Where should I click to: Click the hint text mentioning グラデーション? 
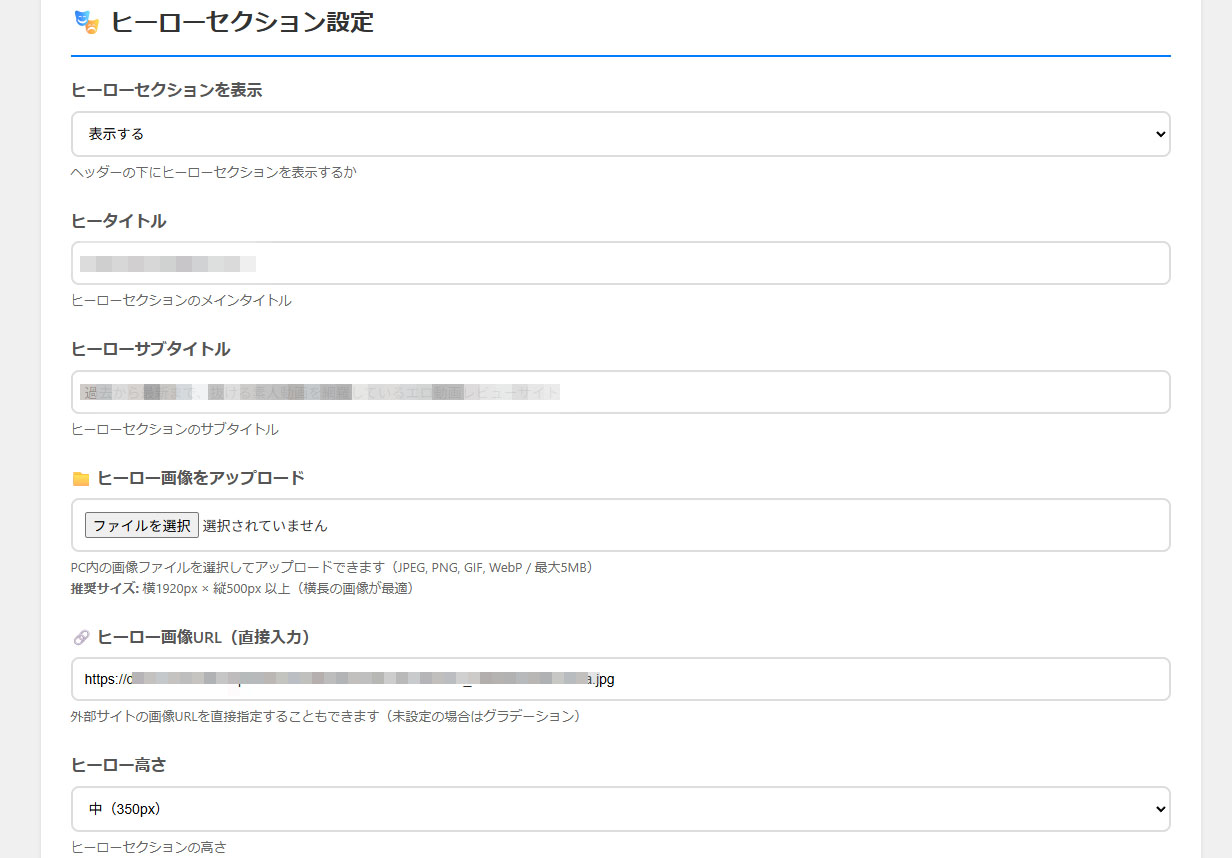325,716
